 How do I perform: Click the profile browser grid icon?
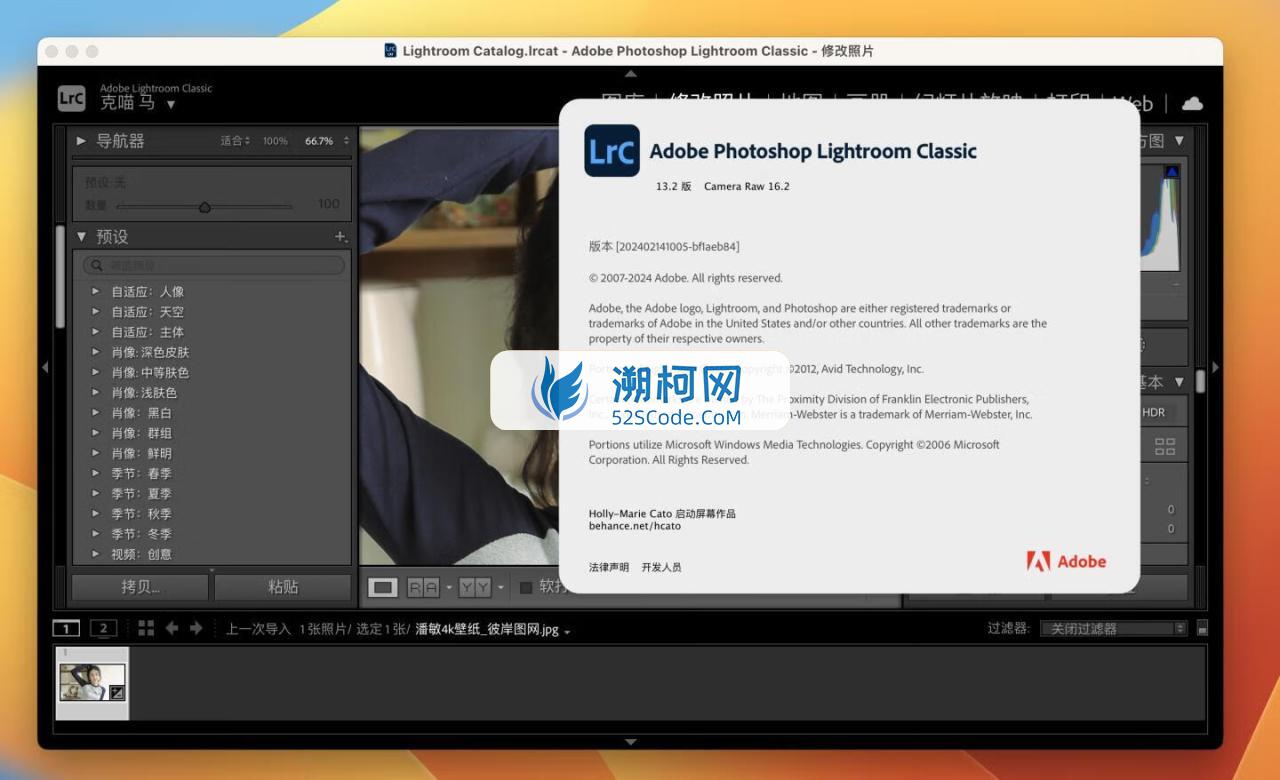point(1165,447)
